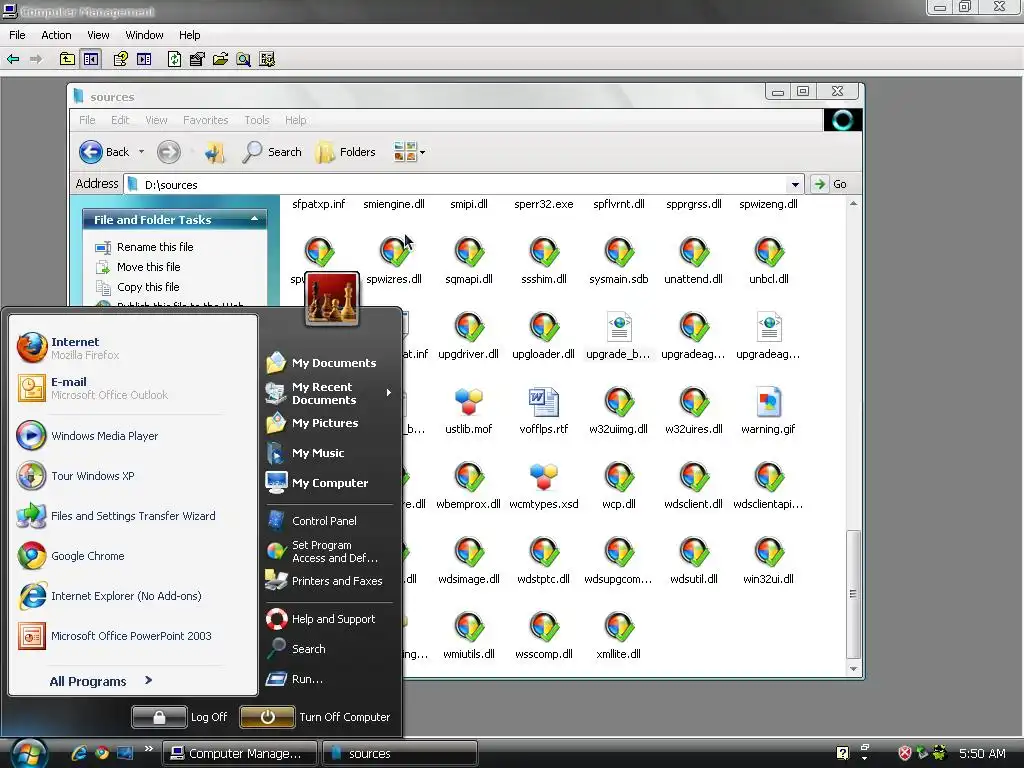Click the Go button beside address bar

click(x=831, y=184)
